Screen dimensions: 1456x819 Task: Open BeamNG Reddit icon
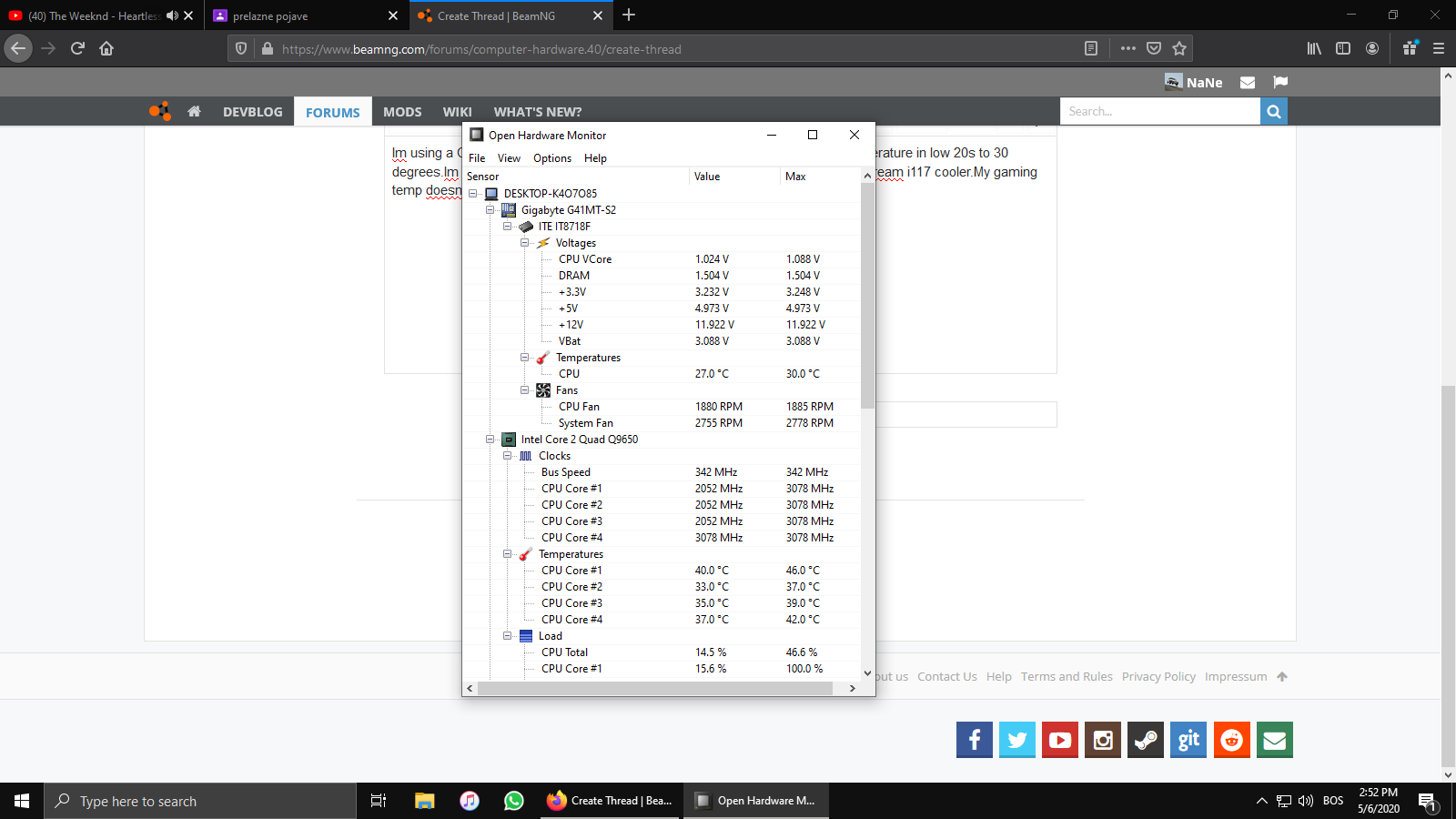pos(1232,740)
